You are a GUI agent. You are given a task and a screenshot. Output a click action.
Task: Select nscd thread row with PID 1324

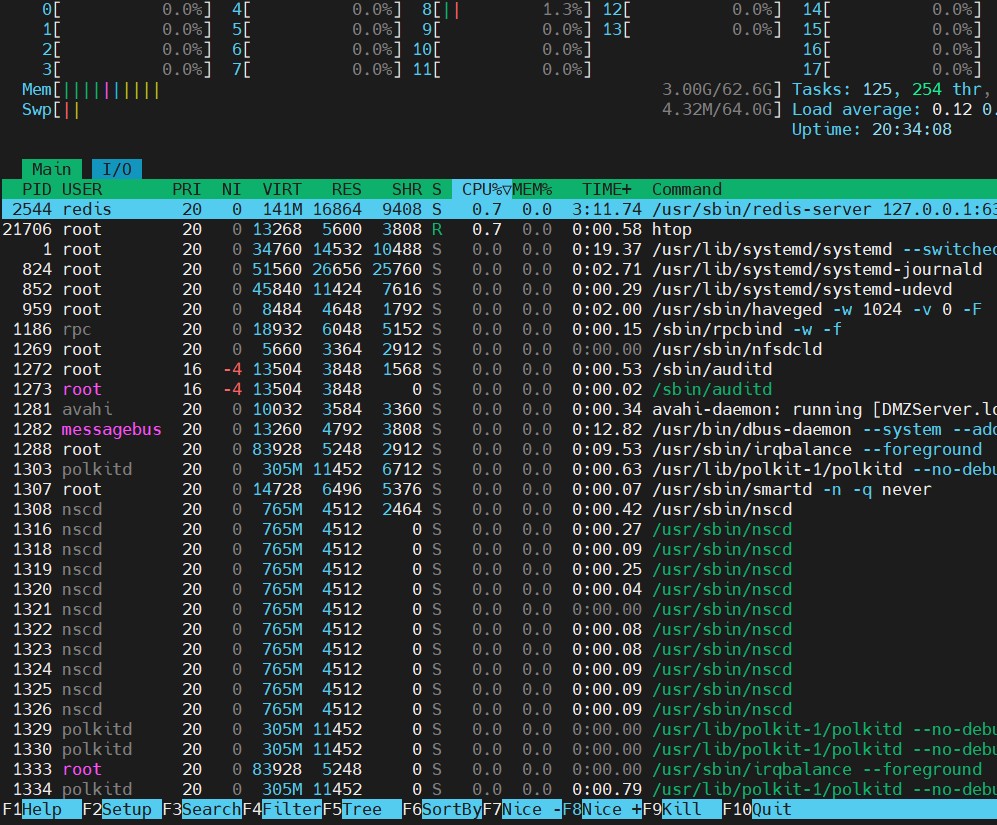(x=498, y=669)
